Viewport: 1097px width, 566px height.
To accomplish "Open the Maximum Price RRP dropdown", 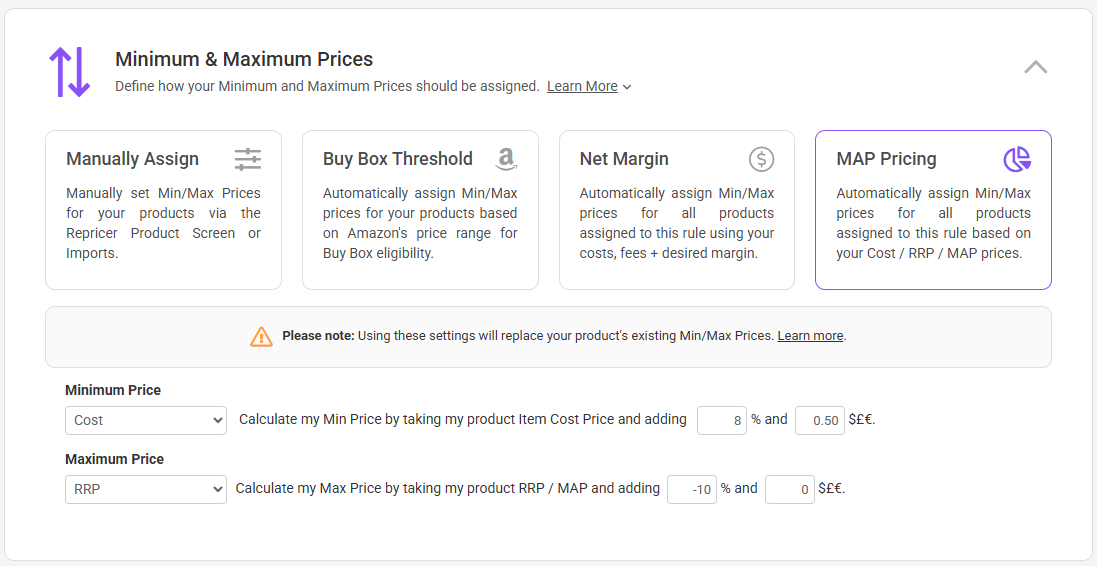I will click(x=146, y=489).
